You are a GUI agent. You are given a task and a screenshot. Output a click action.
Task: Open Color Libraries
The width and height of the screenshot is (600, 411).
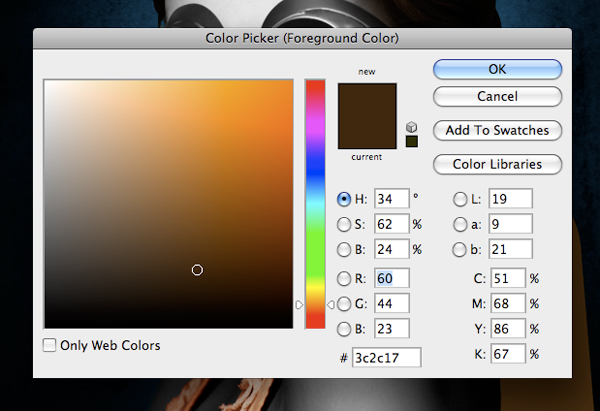[x=497, y=164]
